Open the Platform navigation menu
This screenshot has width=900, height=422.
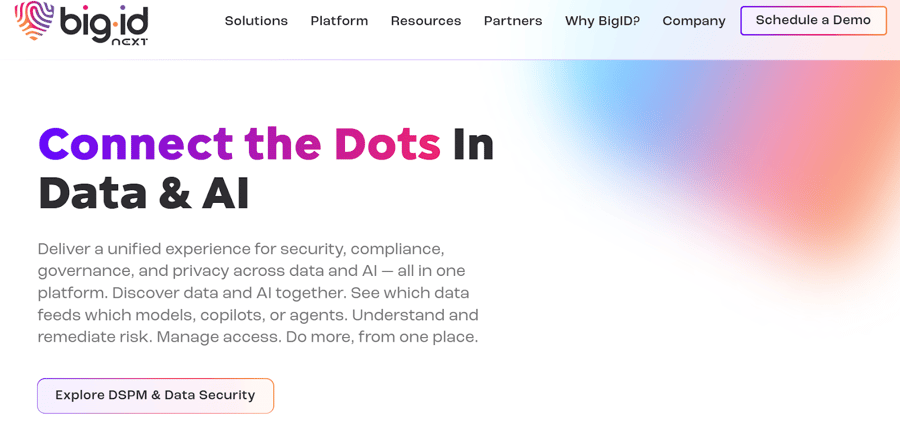tap(339, 21)
